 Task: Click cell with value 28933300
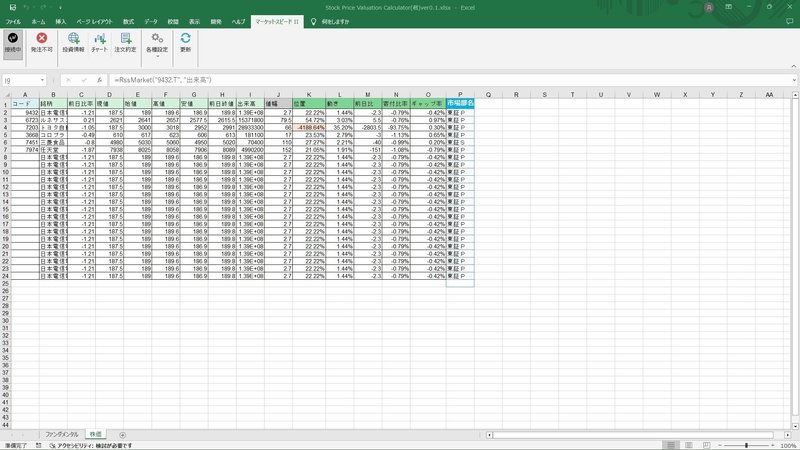pyautogui.click(x=250, y=128)
